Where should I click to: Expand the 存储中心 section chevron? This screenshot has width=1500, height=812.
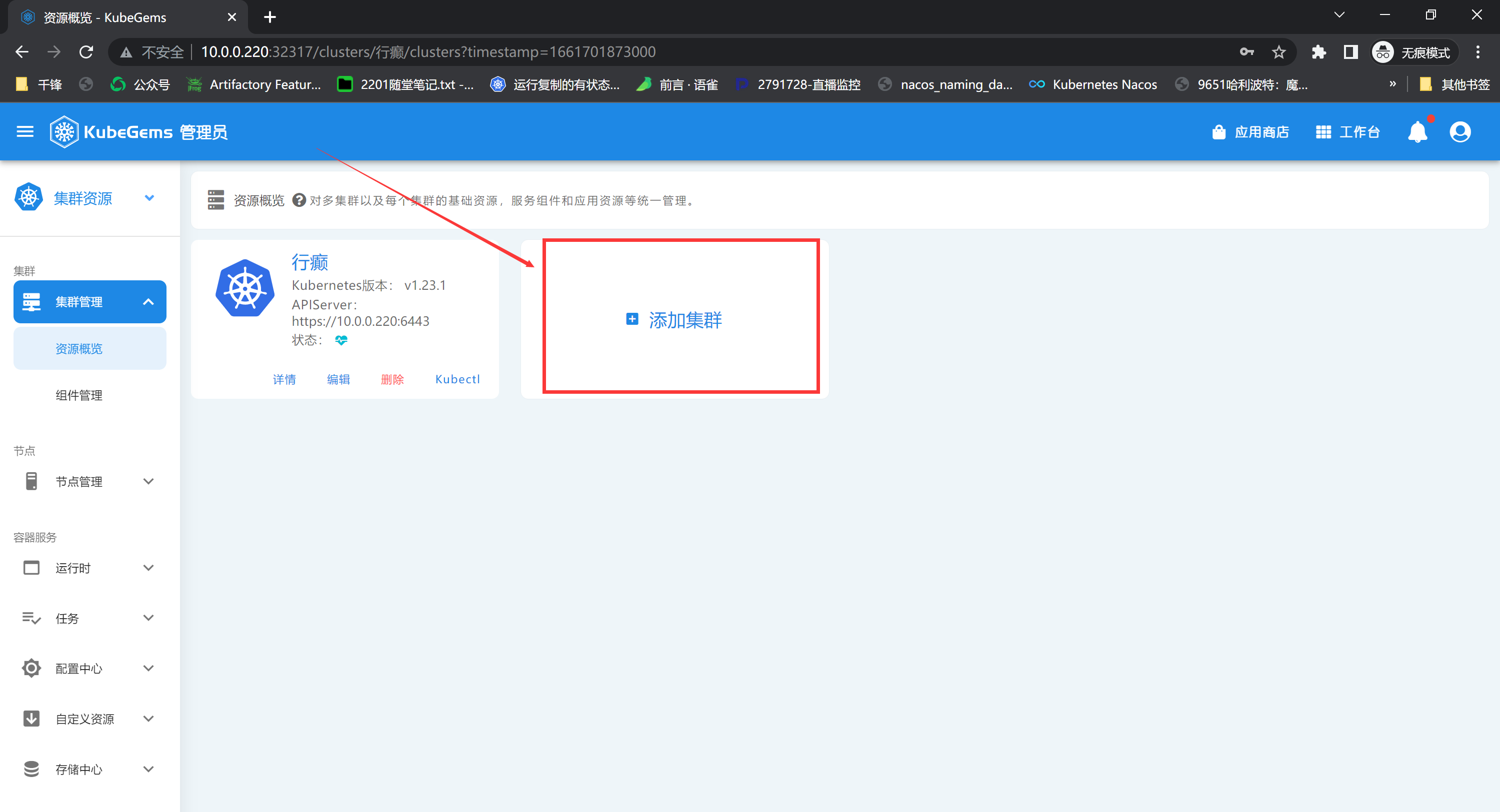(x=148, y=769)
